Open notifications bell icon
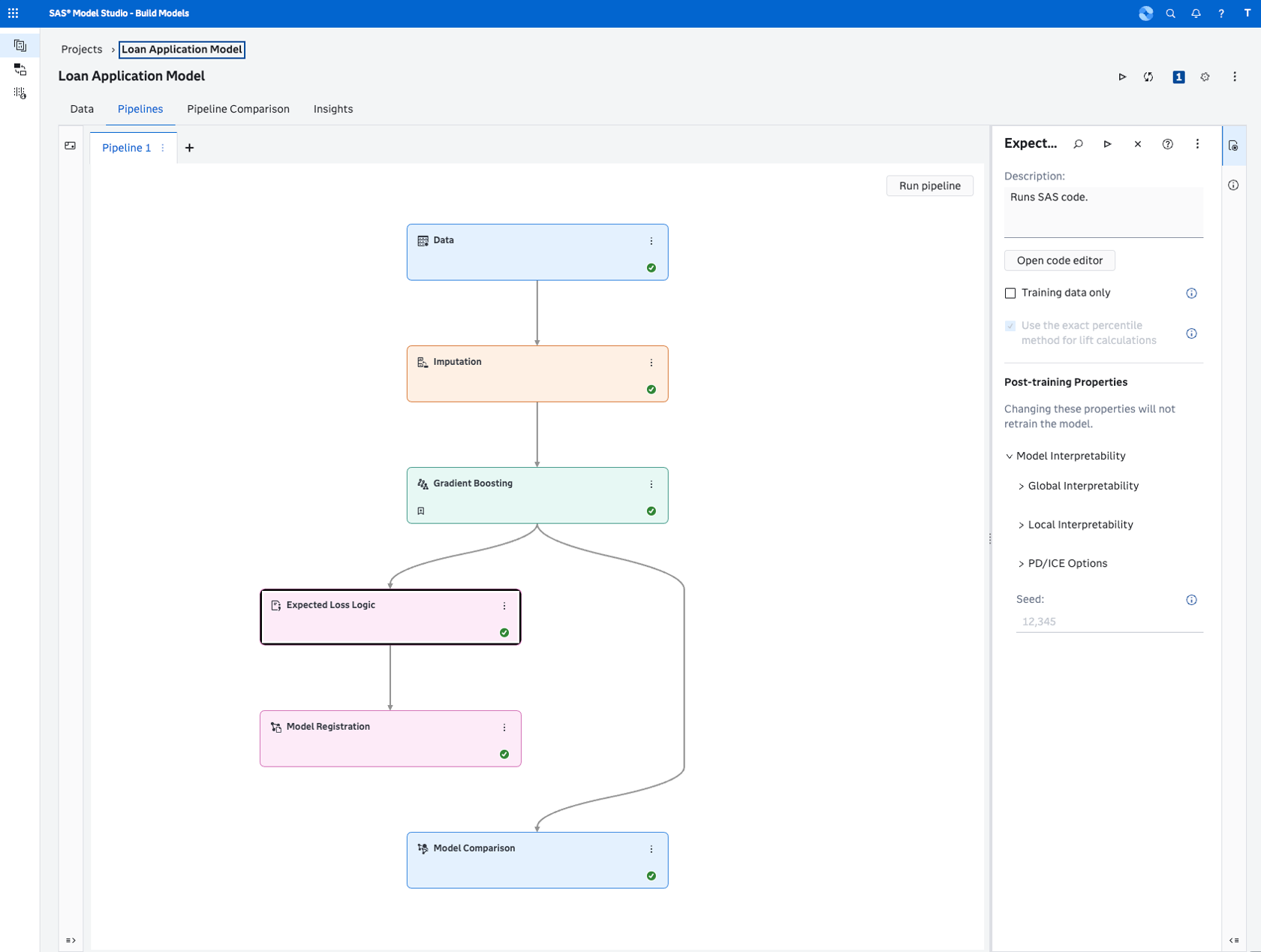Viewport: 1261px width, 952px height. point(1196,14)
